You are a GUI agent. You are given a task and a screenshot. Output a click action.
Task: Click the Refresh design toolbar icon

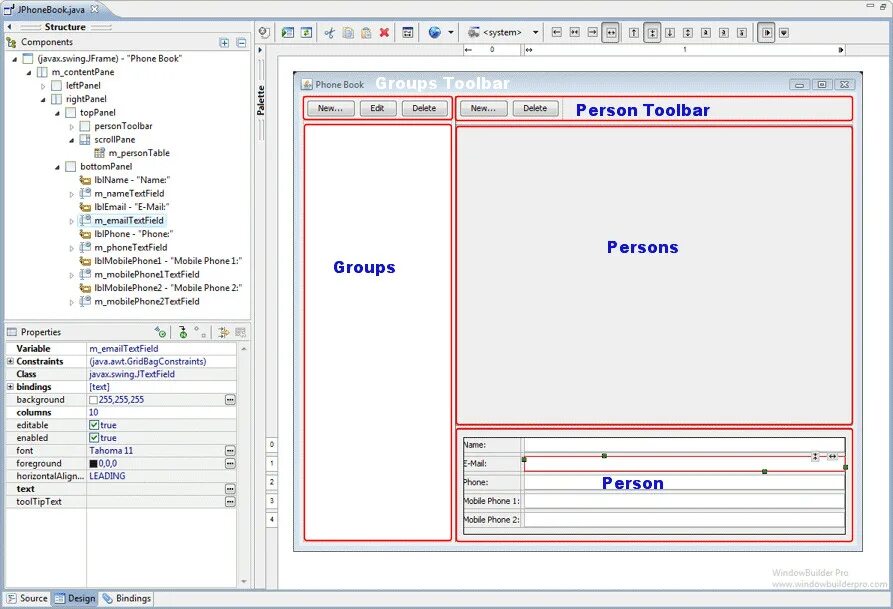tap(306, 33)
